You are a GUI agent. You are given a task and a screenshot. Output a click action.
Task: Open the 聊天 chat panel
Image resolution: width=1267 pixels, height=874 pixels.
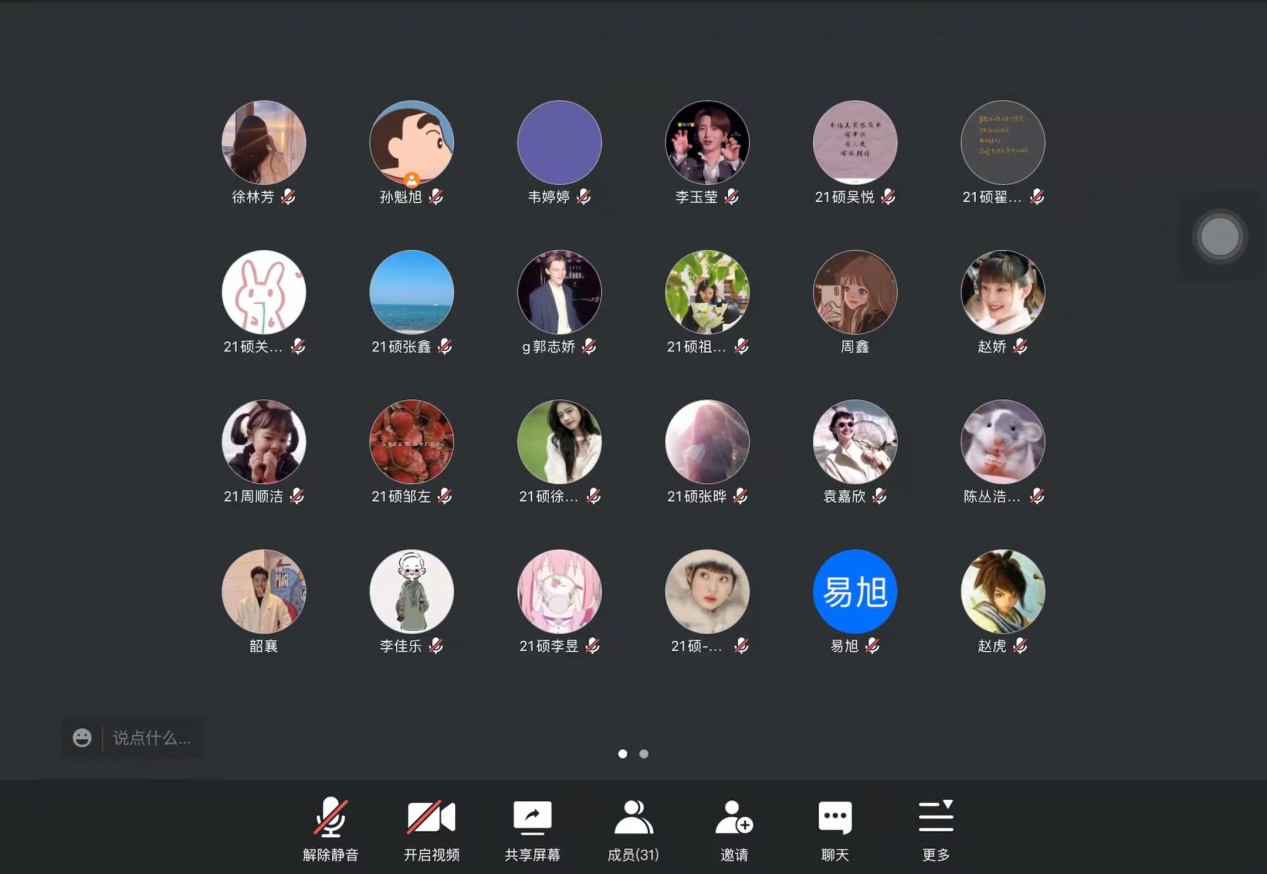pos(835,829)
